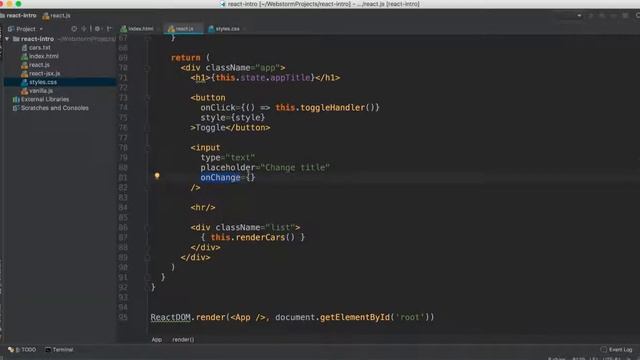Image resolution: width=640 pixels, height=360 pixels.
Task: Select vanilla.js in the project tree
Action: point(41,91)
